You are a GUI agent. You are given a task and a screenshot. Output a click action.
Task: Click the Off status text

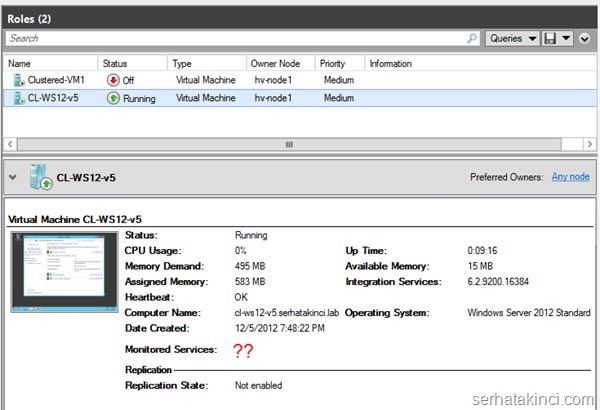coord(128,80)
